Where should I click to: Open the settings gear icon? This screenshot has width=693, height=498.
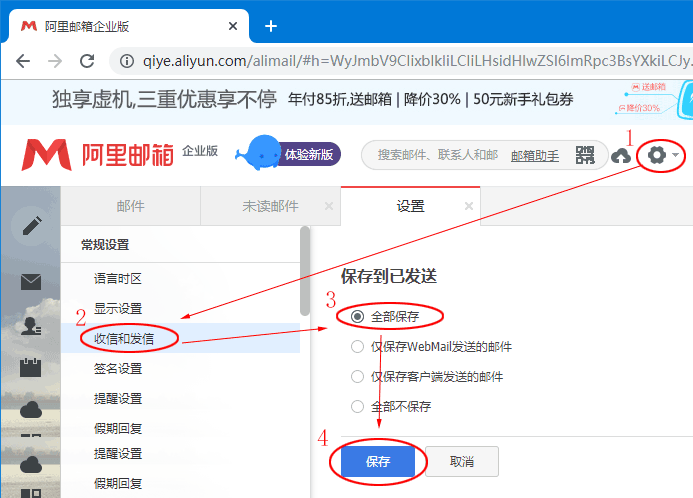[656, 155]
